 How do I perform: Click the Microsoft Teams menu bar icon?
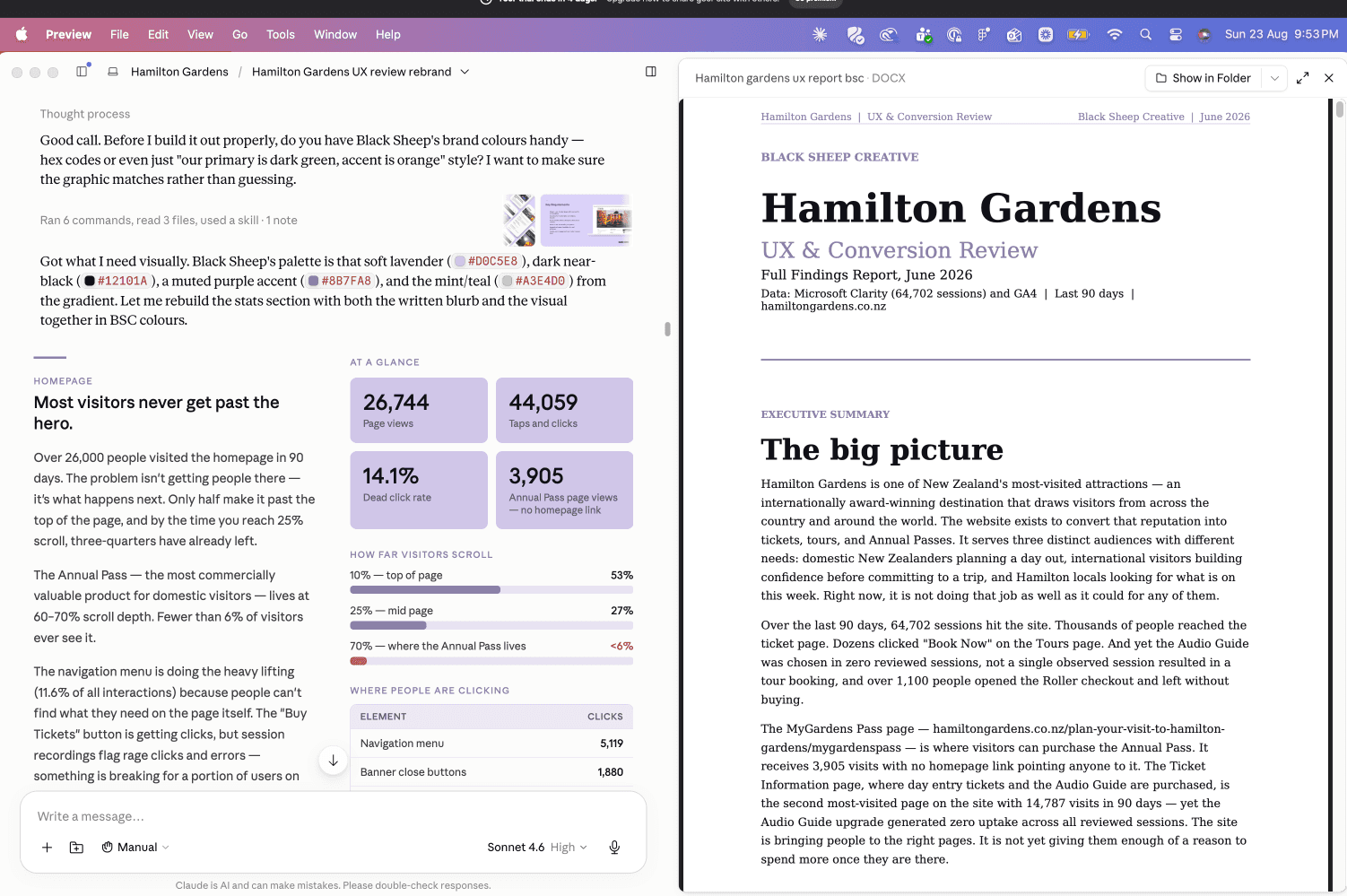click(x=924, y=35)
